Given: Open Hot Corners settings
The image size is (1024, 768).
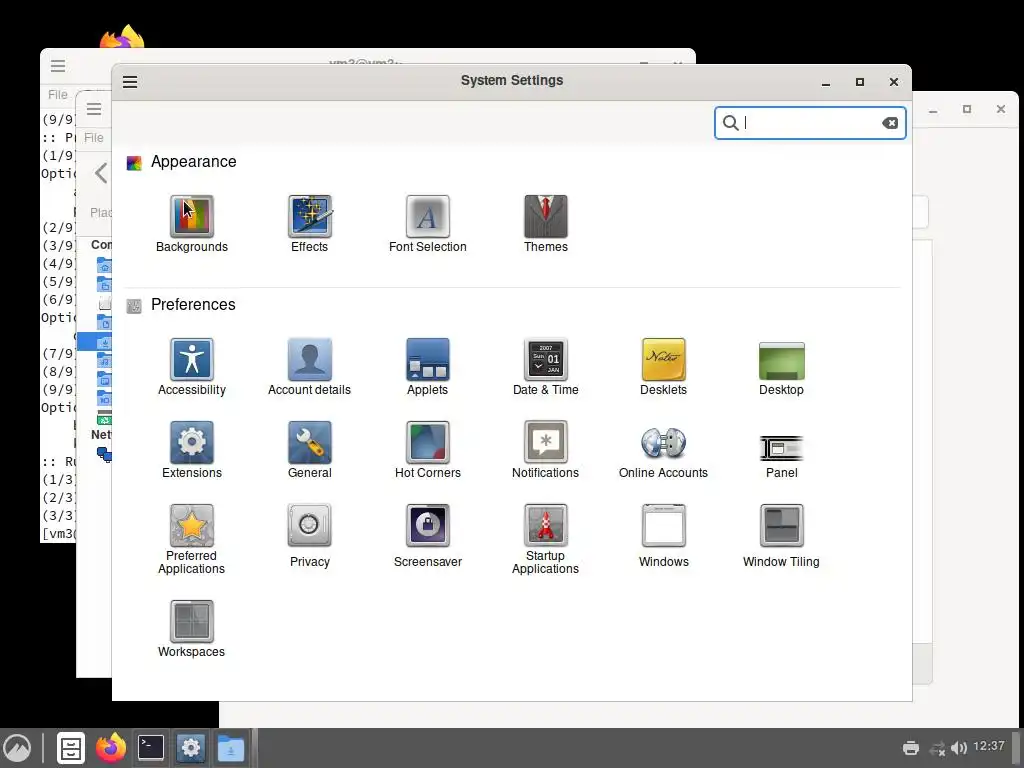Looking at the screenshot, I should 428,449.
